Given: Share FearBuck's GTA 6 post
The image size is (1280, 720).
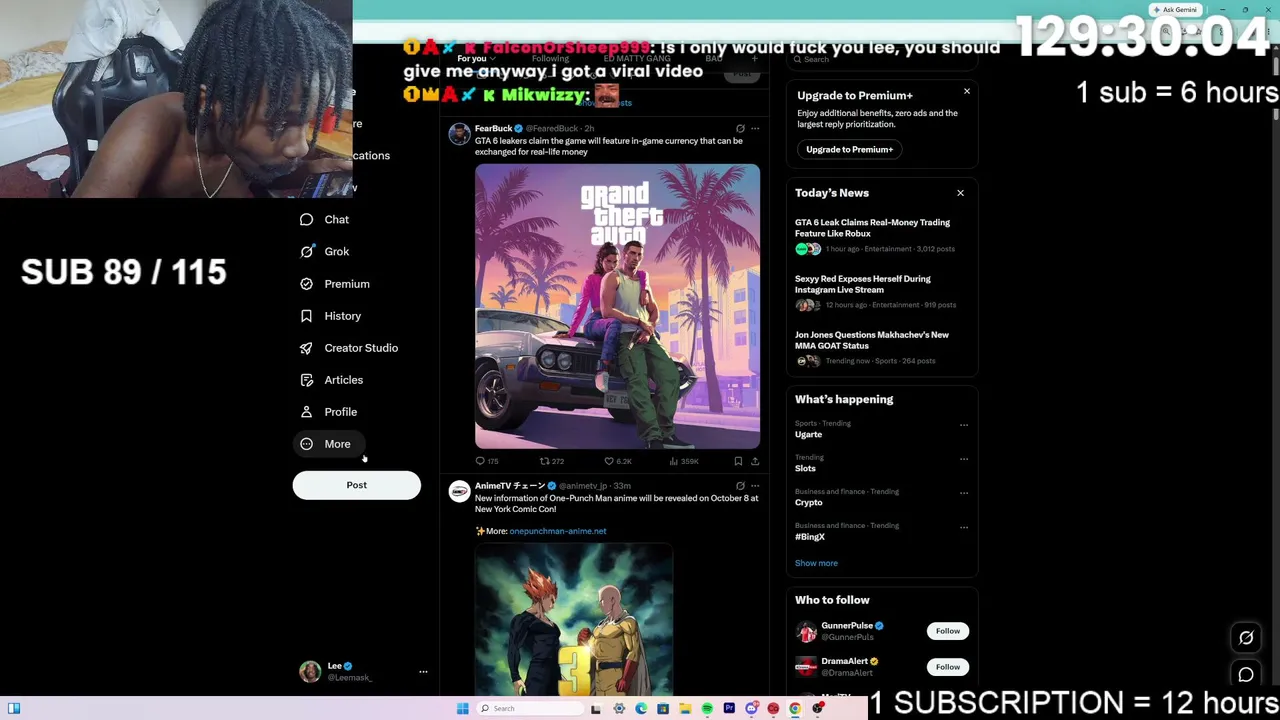Looking at the screenshot, I should coord(755,461).
